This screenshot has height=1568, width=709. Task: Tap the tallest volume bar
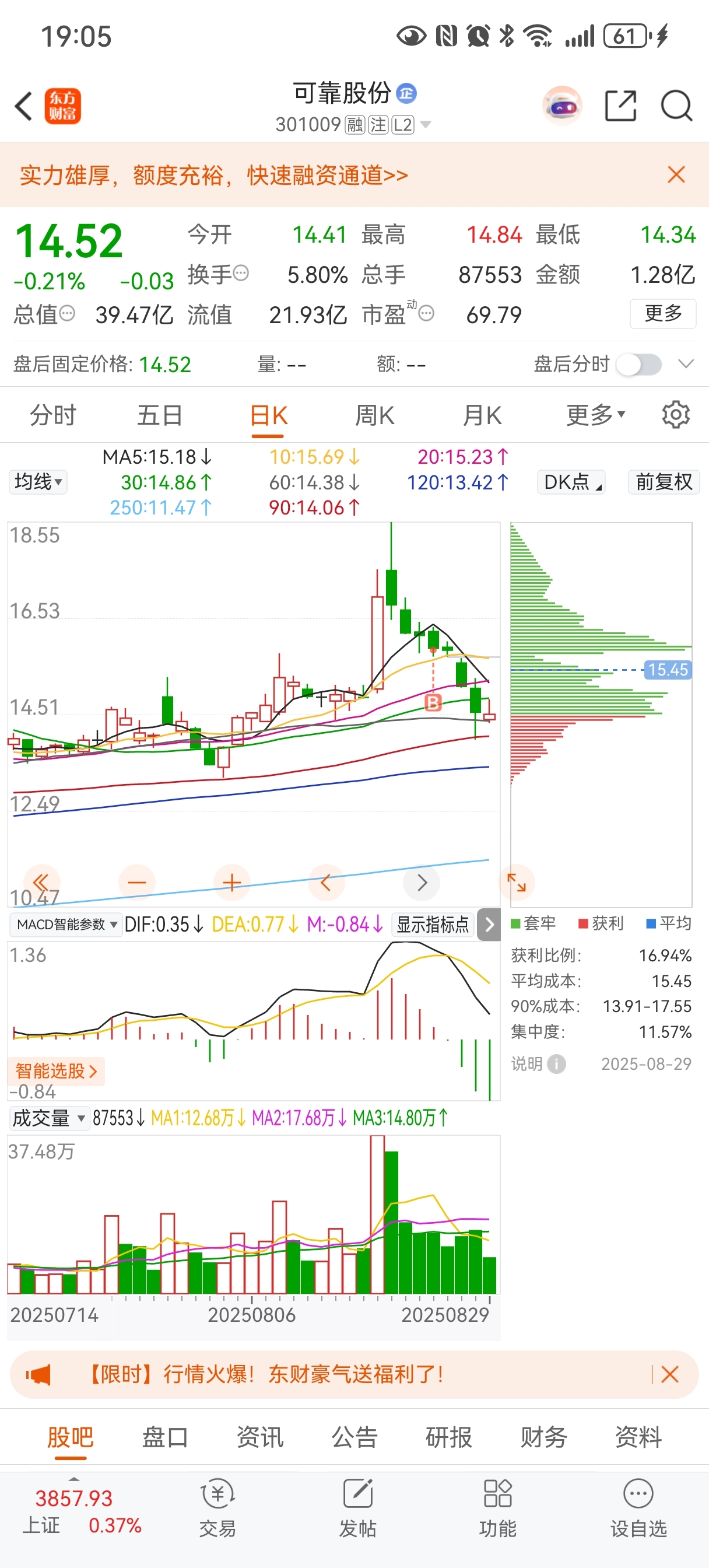(x=377, y=1214)
